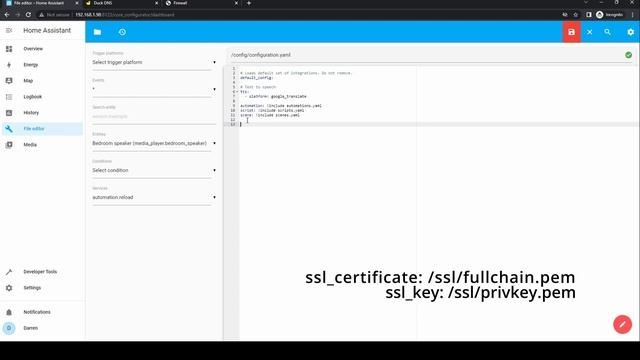Close the Duck DNS browser tab

157,3
